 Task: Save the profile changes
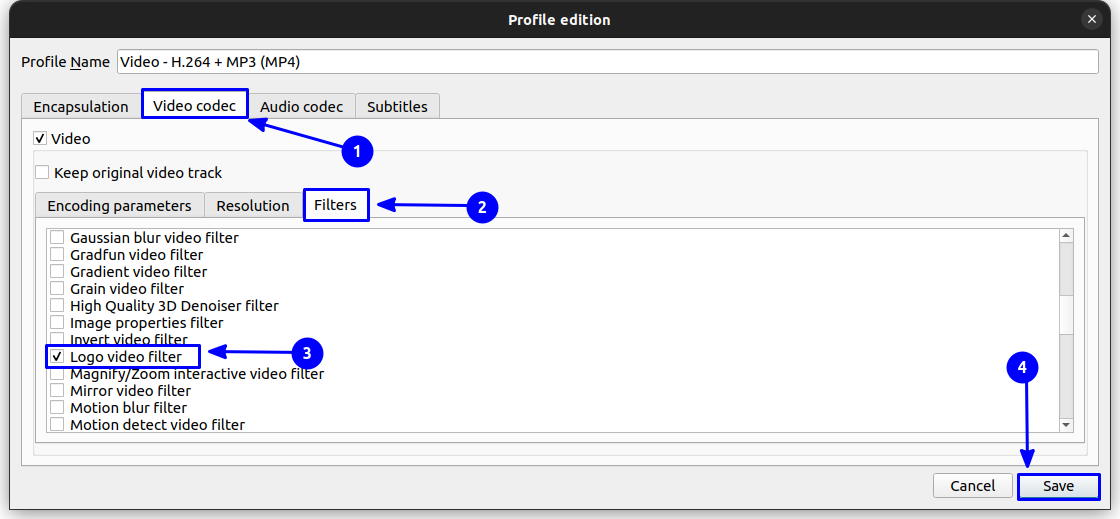pos(1058,486)
